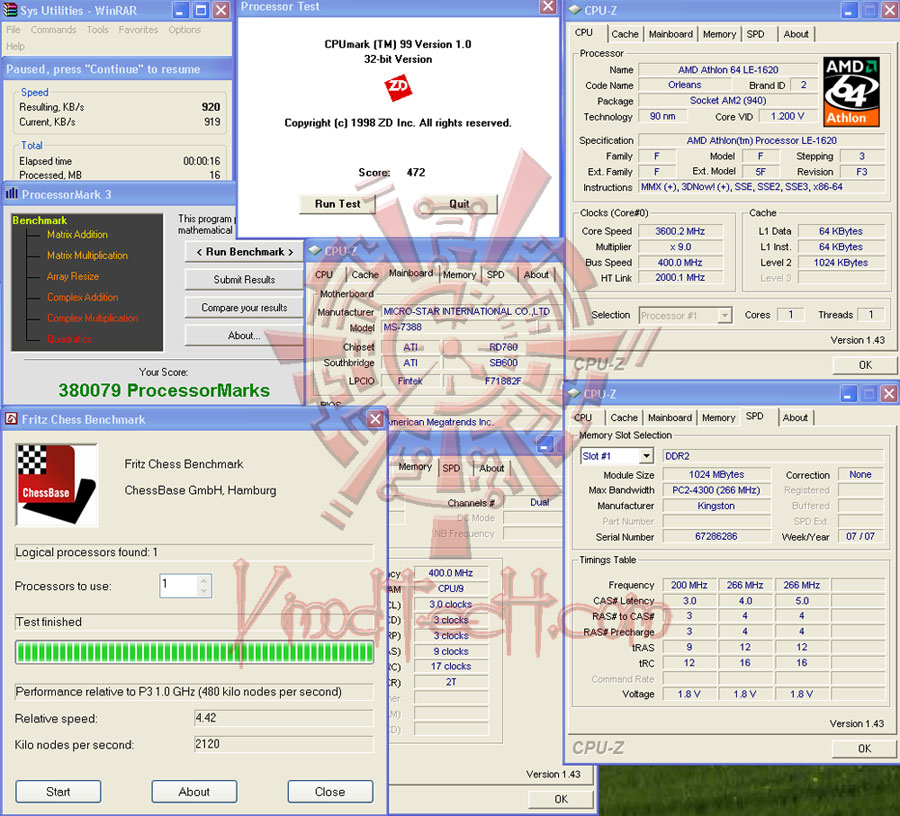Click the Core Speed value 3600.2 MHz
This screenshot has height=816, width=900.
(x=680, y=231)
